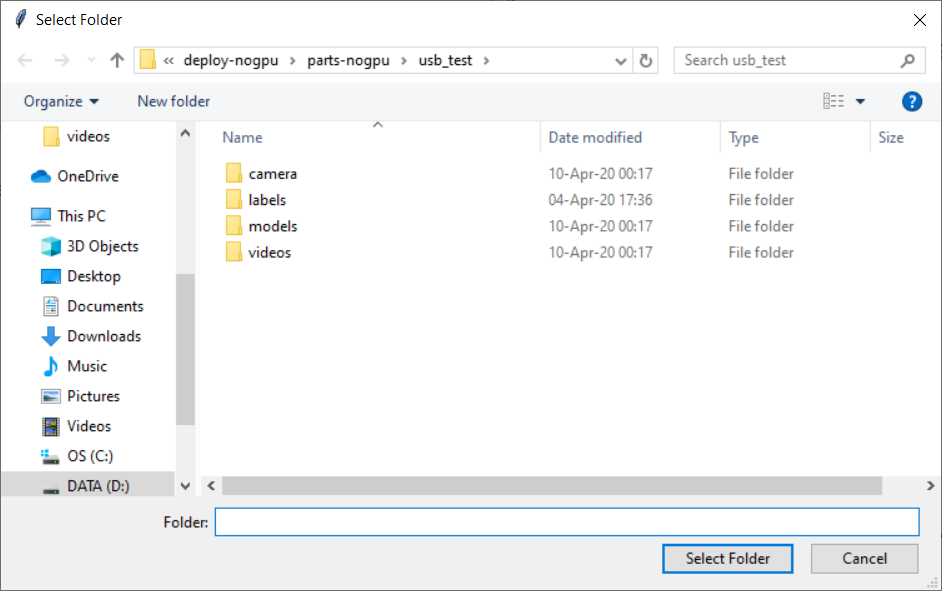Select OneDrive in navigation pane

(x=88, y=176)
